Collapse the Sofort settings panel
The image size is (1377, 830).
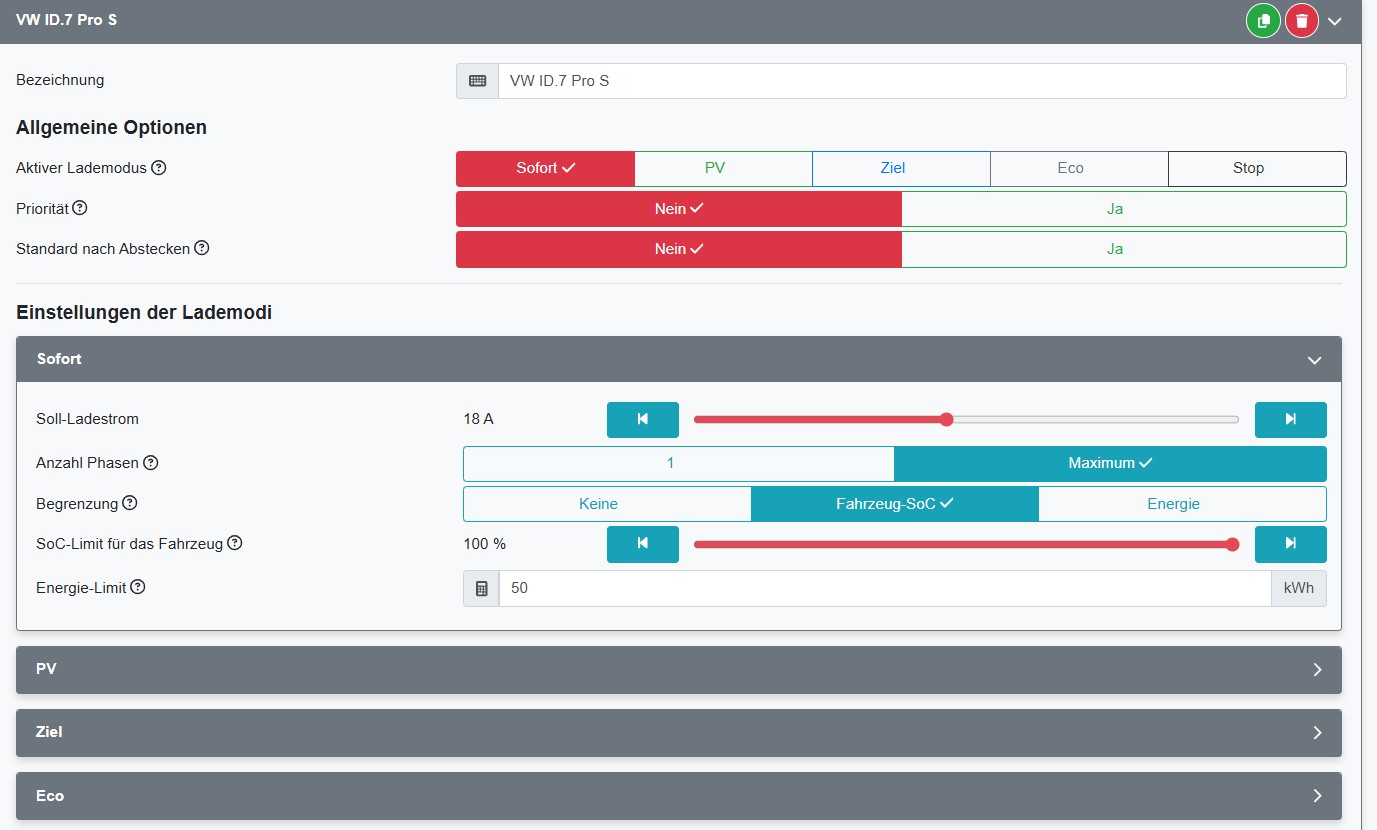(x=1314, y=360)
